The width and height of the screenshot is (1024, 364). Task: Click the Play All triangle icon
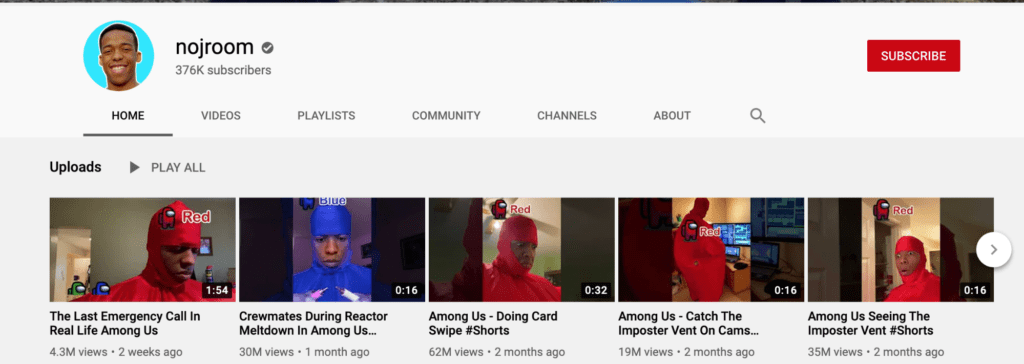(x=135, y=167)
